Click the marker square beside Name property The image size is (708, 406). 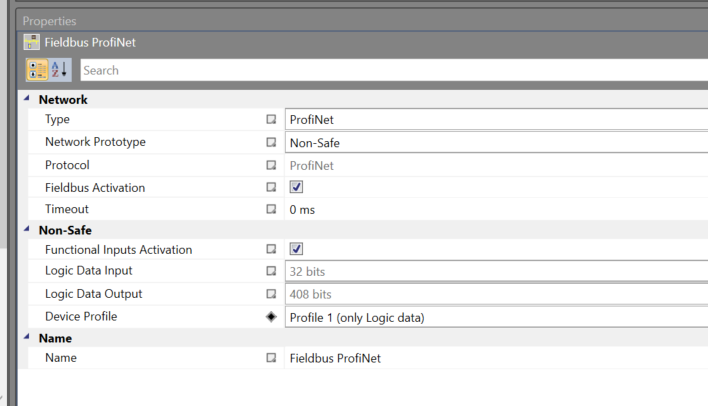point(271,358)
